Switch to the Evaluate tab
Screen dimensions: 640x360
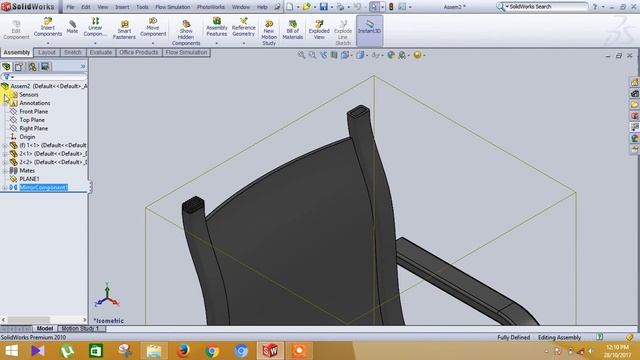pyautogui.click(x=101, y=52)
